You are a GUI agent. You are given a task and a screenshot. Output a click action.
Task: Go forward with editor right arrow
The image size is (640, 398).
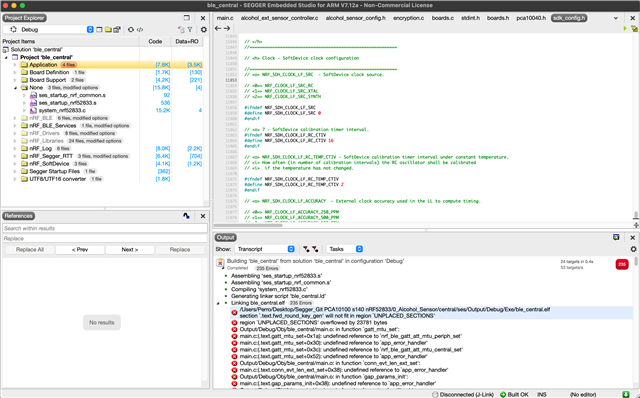227,29
